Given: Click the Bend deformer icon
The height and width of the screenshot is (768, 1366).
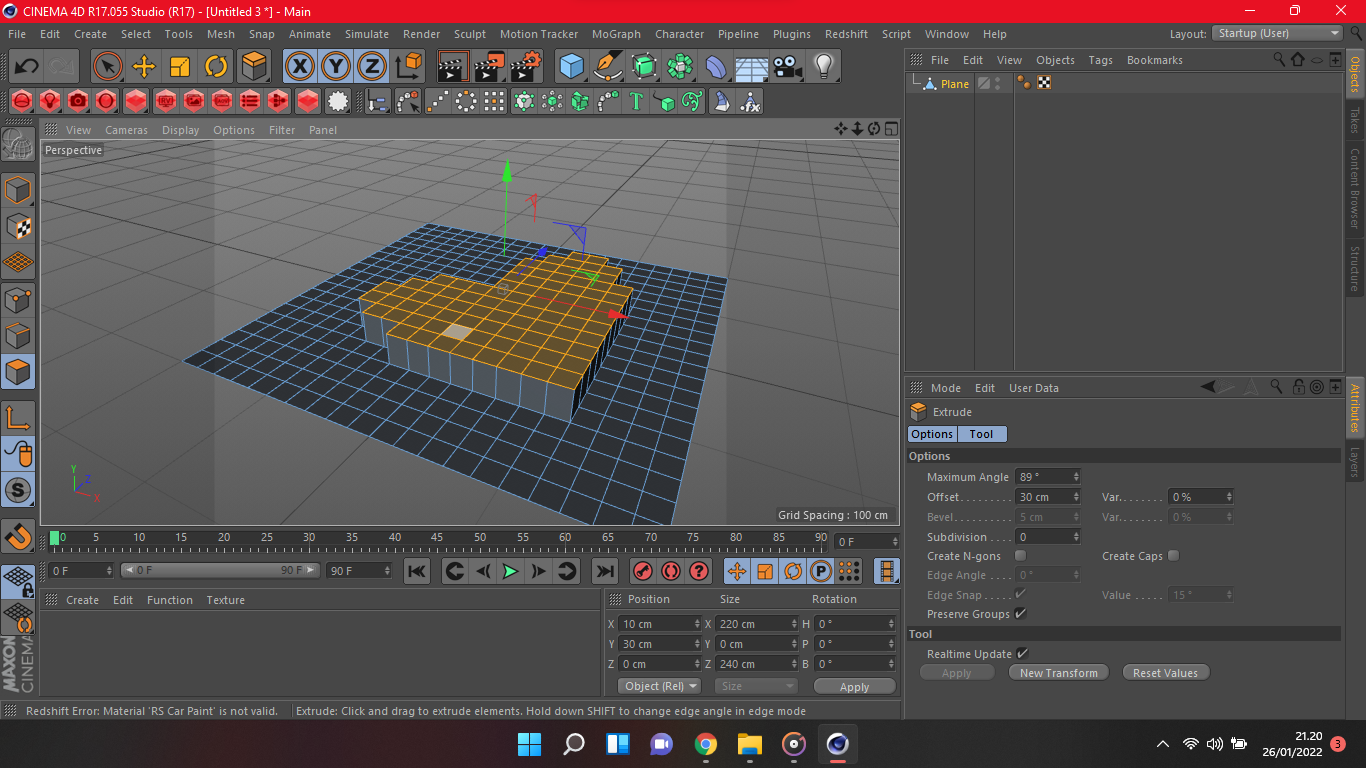Looking at the screenshot, I should [x=716, y=67].
